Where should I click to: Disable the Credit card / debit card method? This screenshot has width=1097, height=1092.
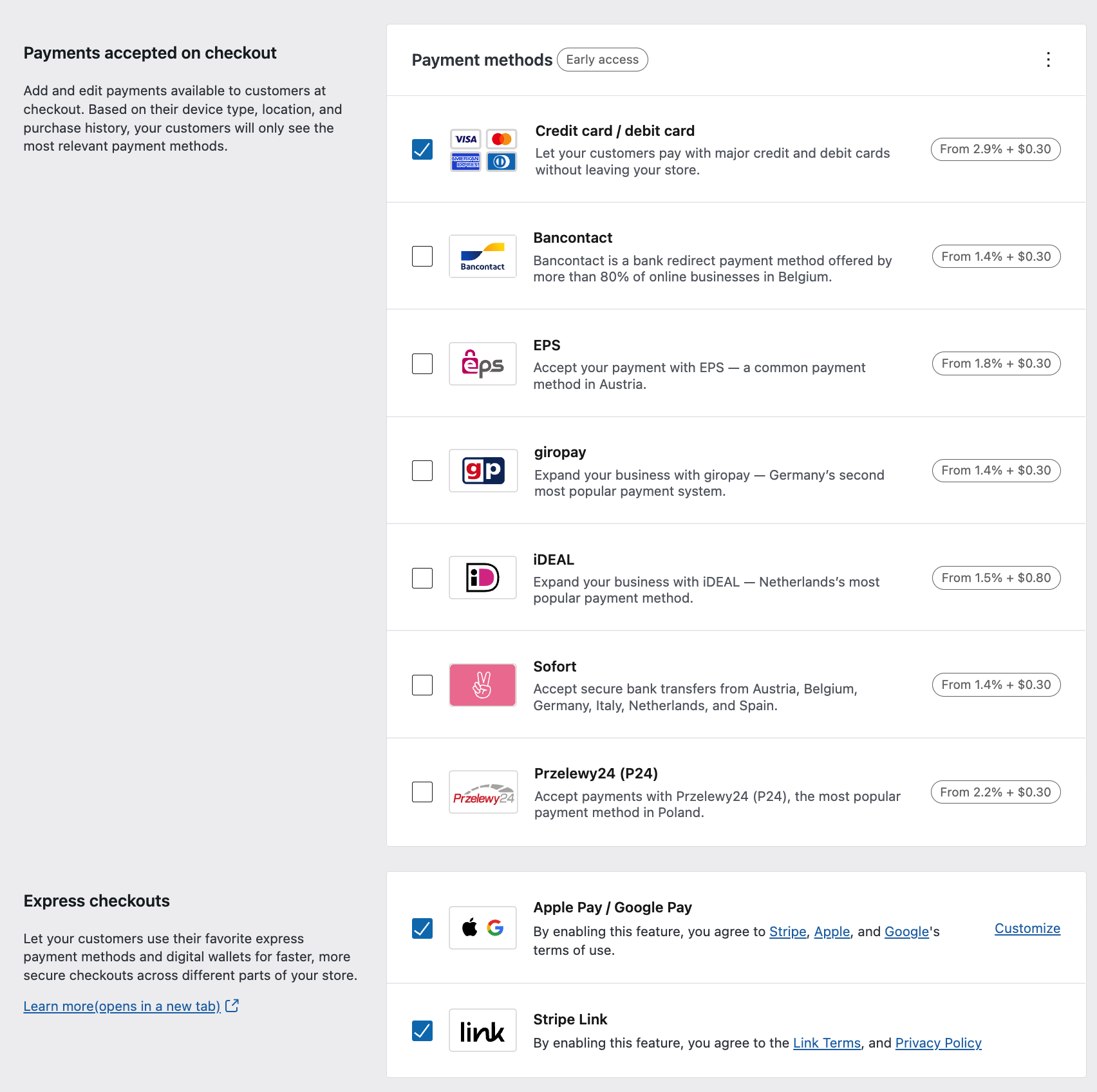click(422, 149)
